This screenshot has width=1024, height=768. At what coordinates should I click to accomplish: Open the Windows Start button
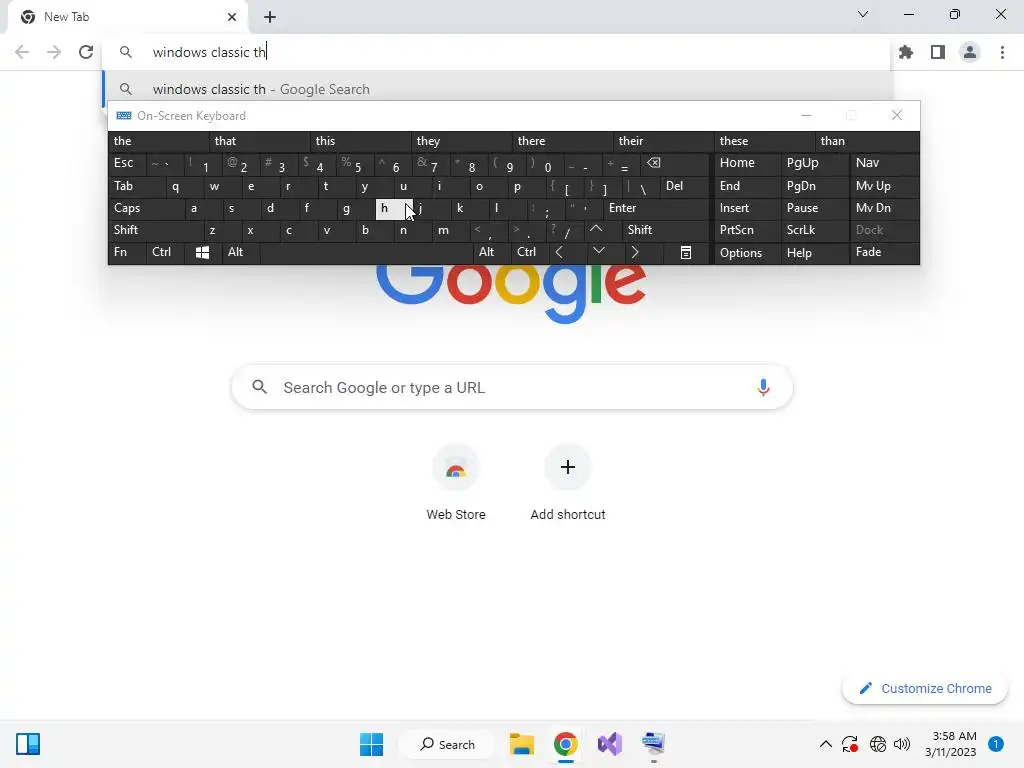[x=372, y=744]
